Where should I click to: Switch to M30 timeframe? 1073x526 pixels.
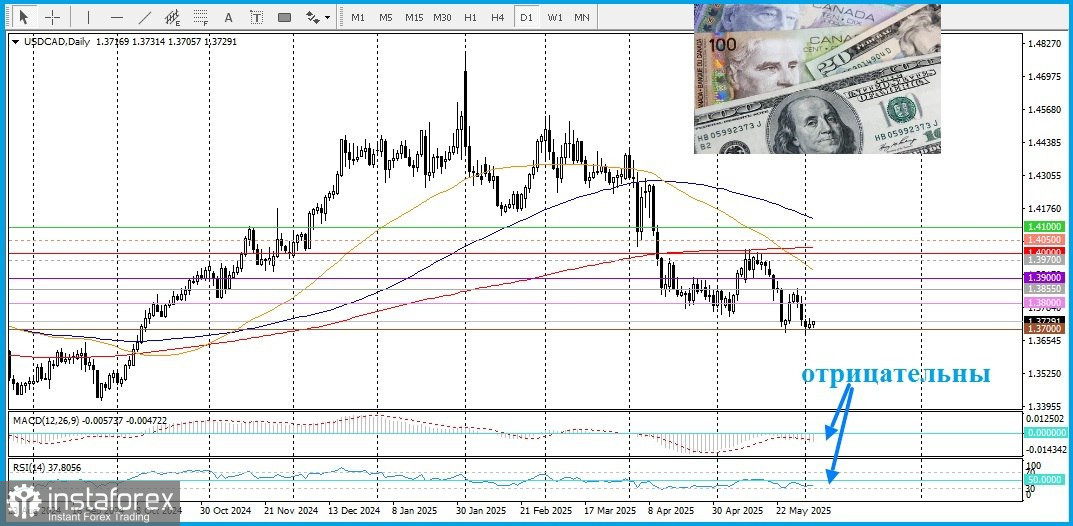pos(442,17)
